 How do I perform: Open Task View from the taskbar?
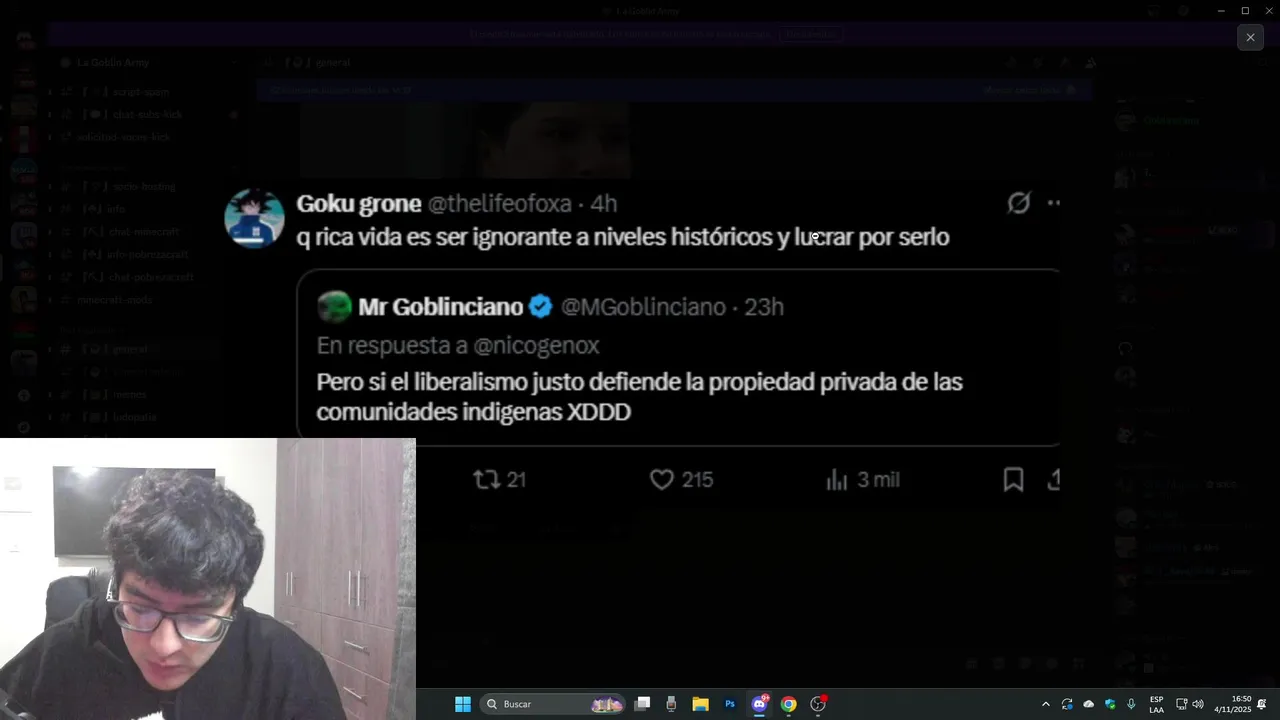click(x=643, y=704)
